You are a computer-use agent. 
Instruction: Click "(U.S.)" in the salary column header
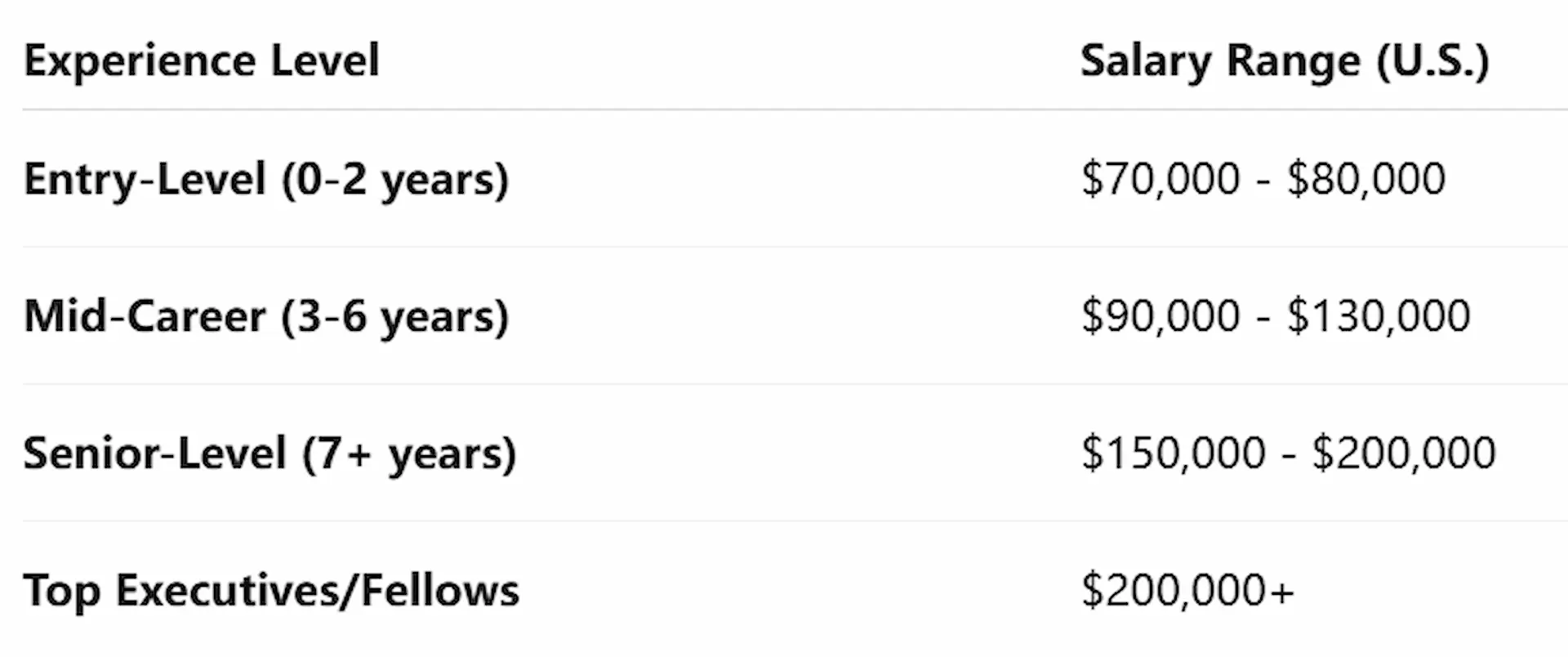point(1433,60)
